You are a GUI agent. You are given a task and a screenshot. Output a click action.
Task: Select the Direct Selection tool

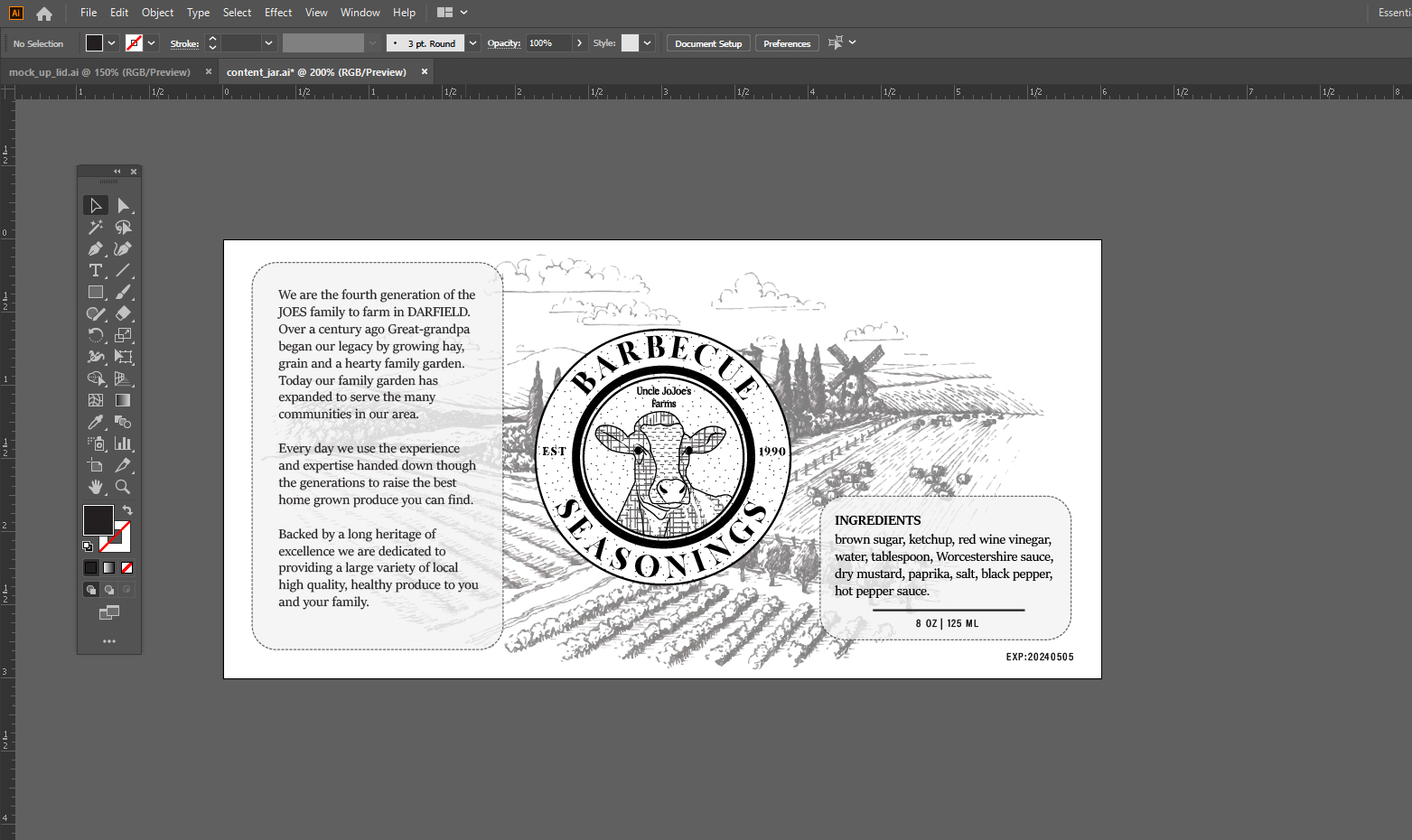click(x=124, y=206)
